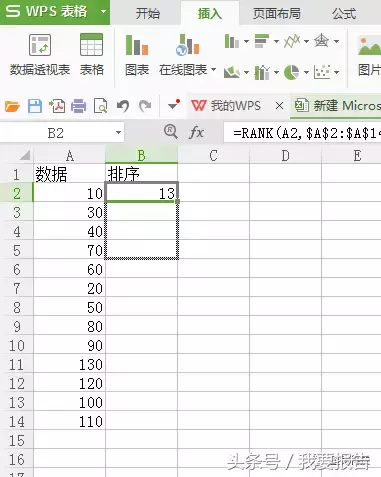The width and height of the screenshot is (381, 477).
Task: Insert a radar chart icon
Action: pyautogui.click(x=322, y=41)
